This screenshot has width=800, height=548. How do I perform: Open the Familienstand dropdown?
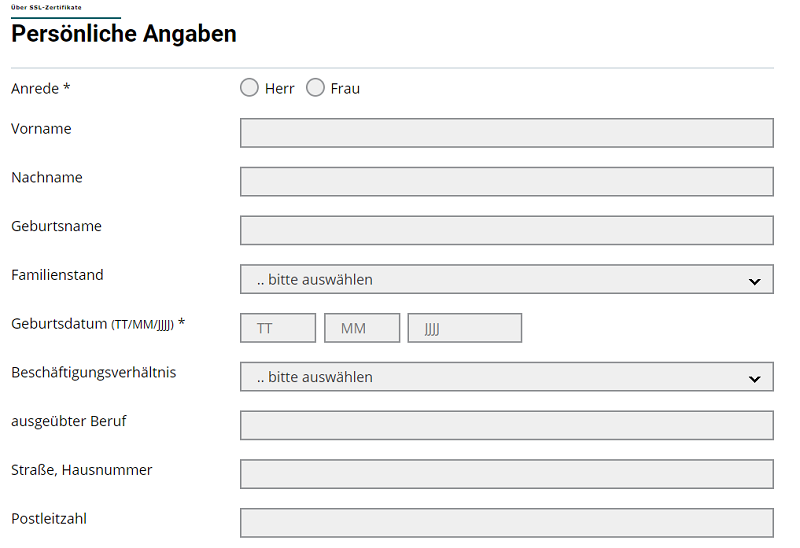coord(507,279)
